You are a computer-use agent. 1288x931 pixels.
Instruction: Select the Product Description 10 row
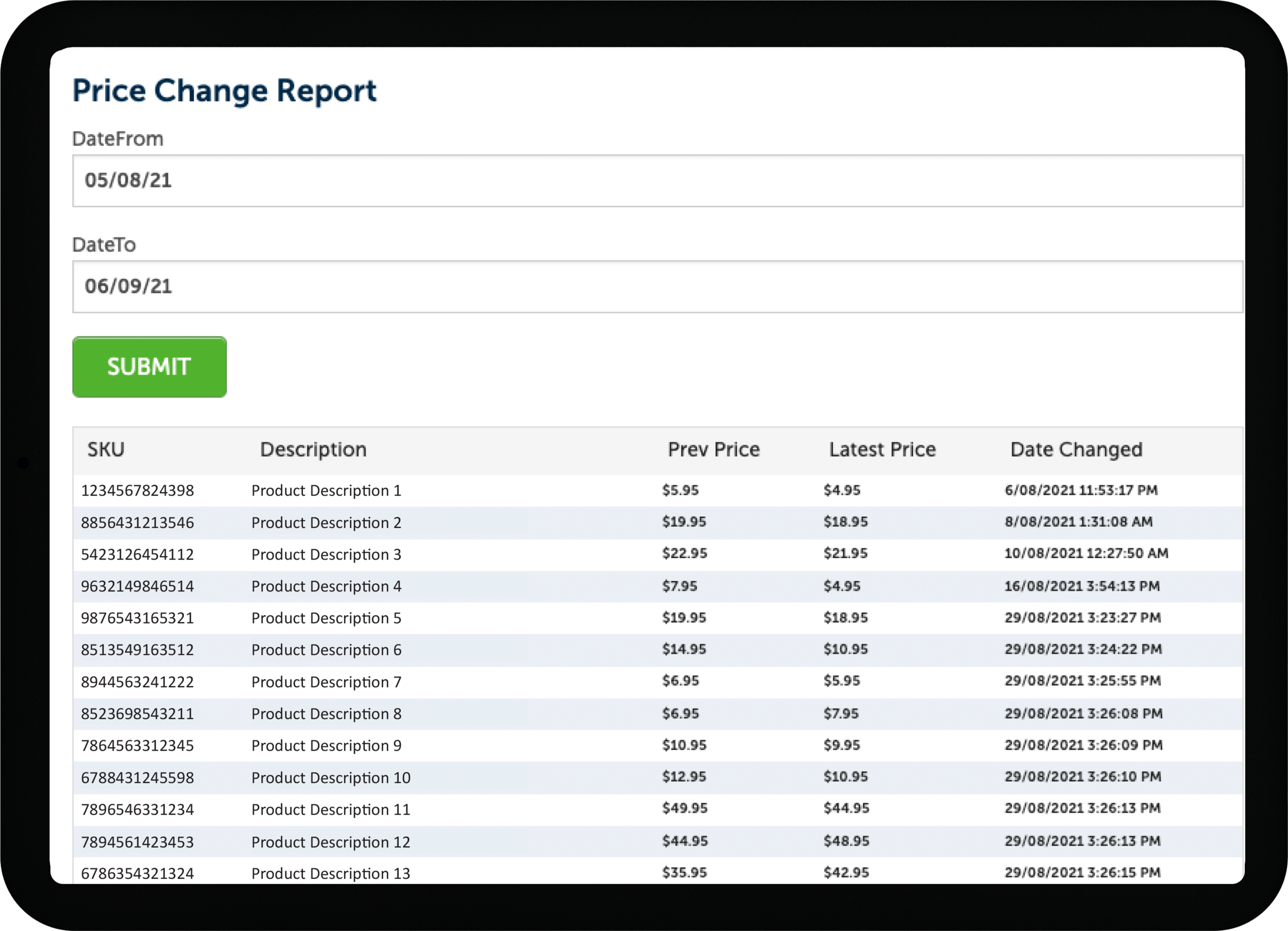657,777
